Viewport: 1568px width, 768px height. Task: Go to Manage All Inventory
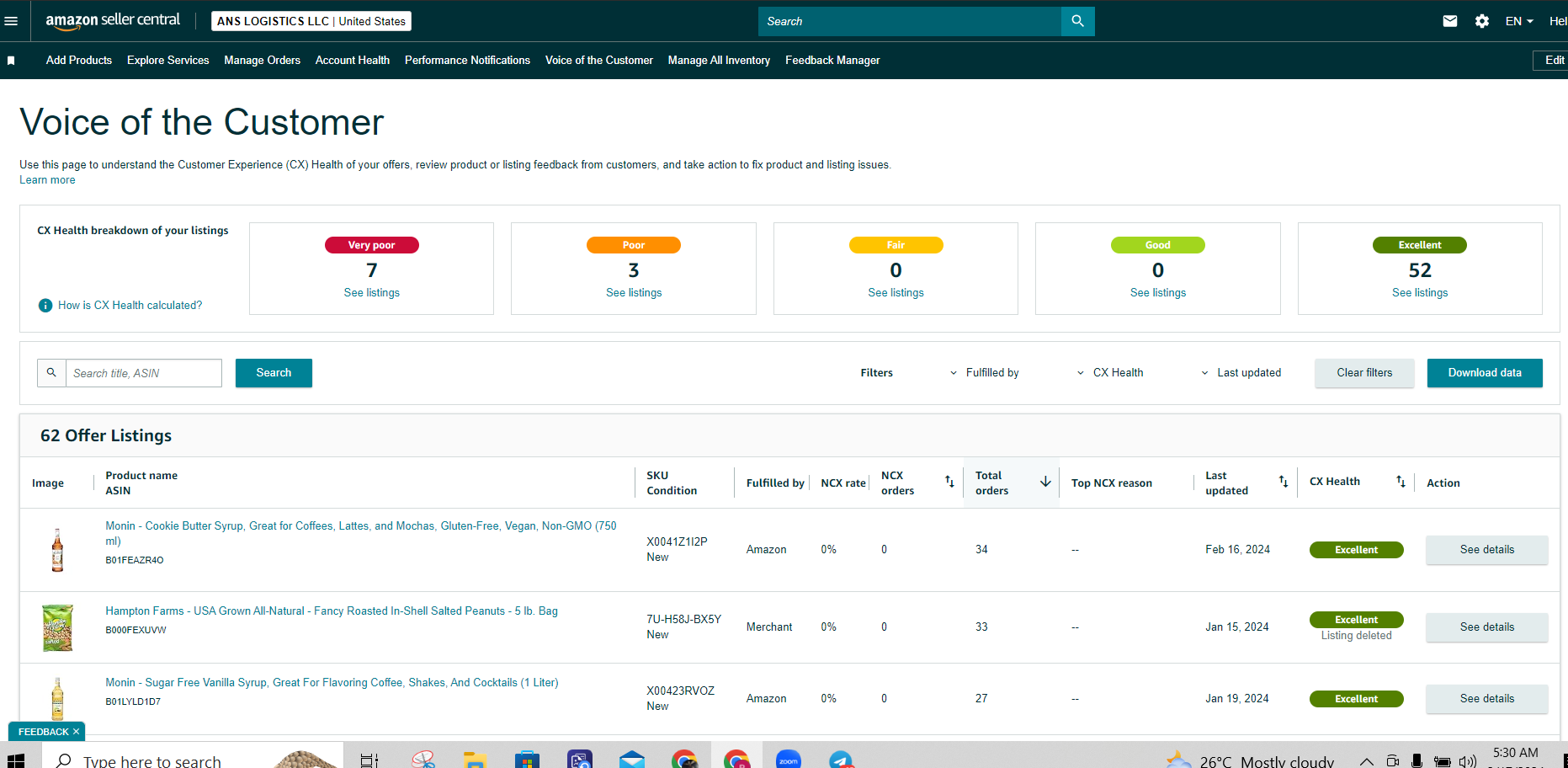click(x=719, y=61)
